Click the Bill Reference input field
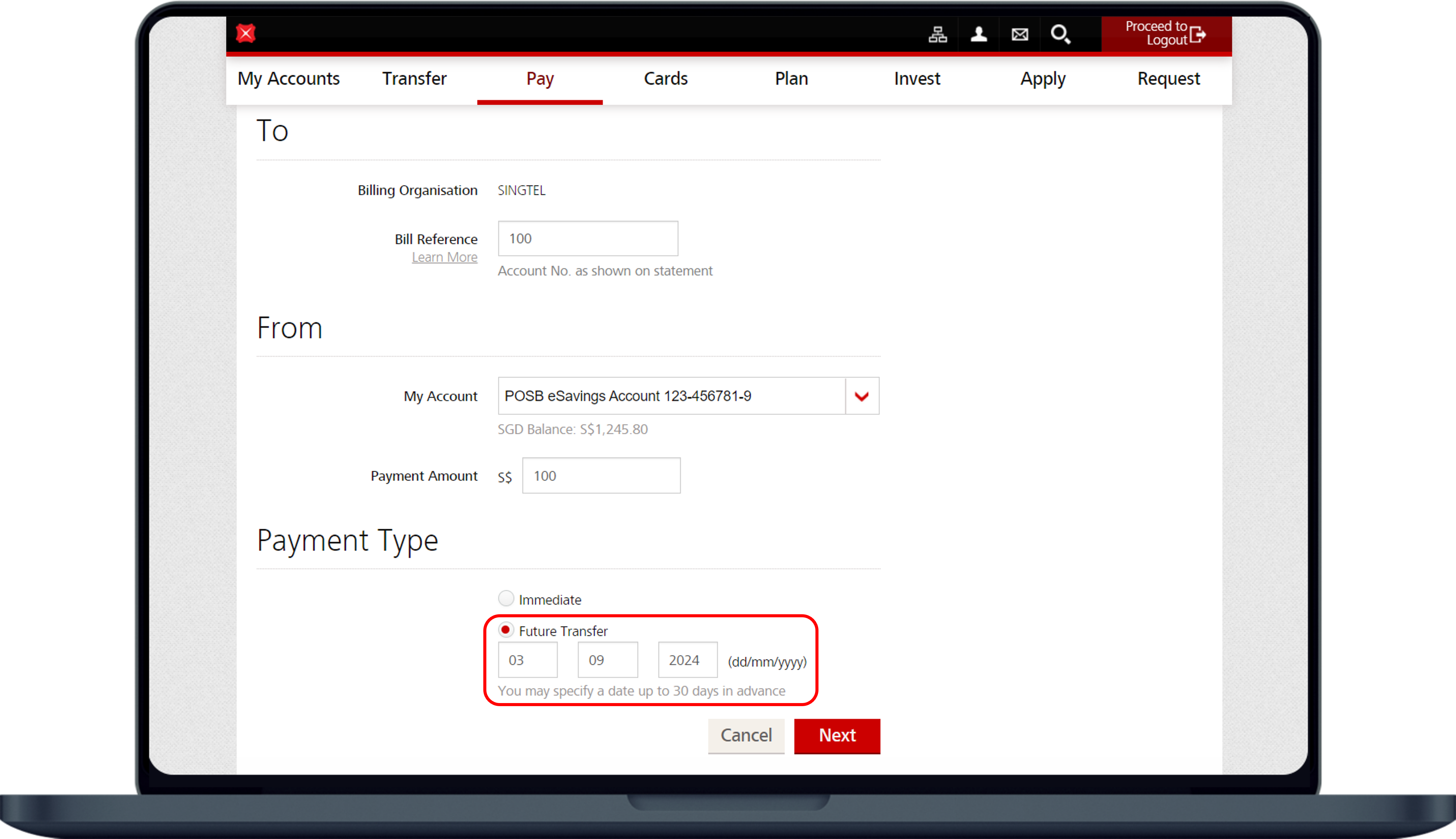This screenshot has height=839, width=1456. [587, 239]
